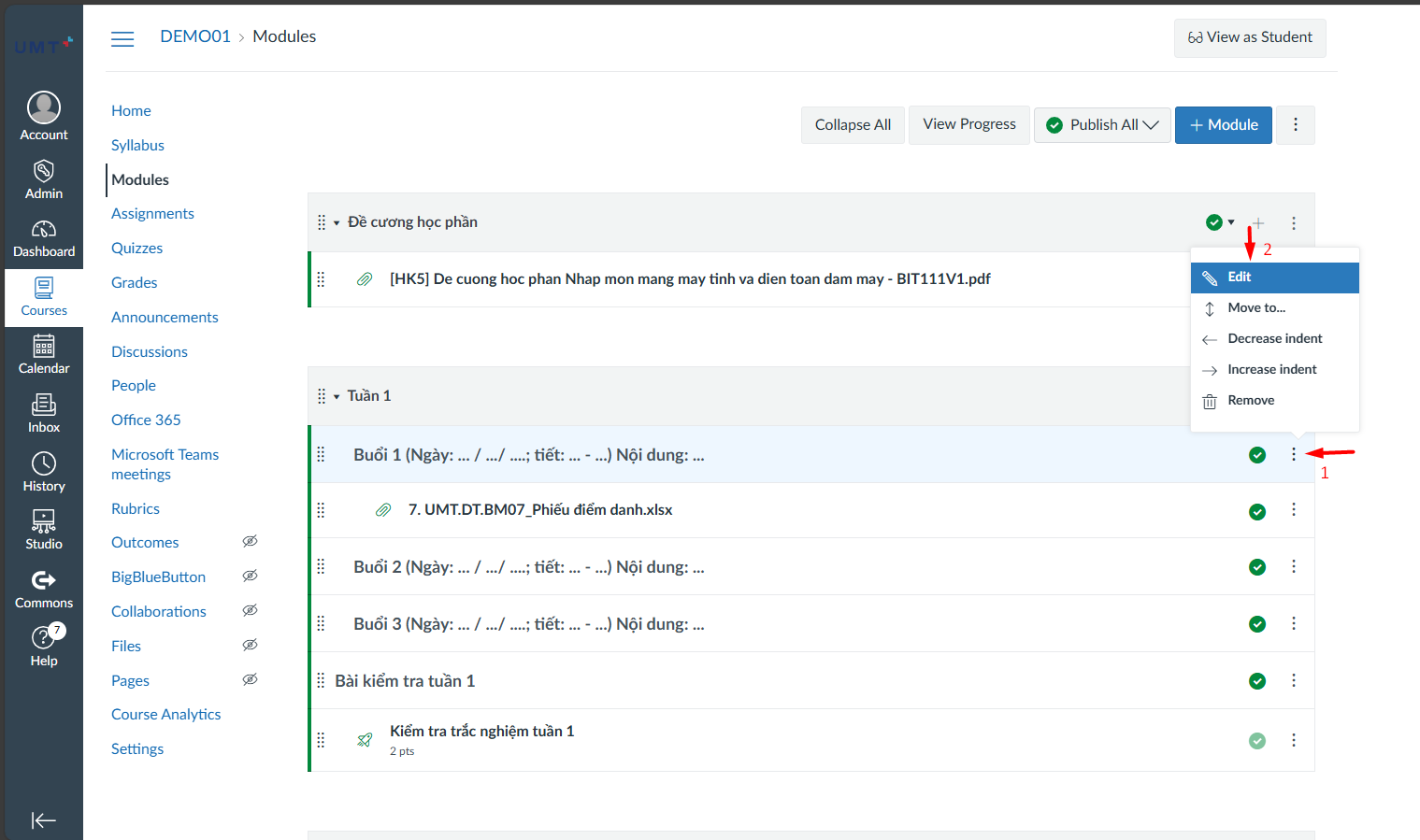Collapse the global navigation with arrow icon
Image resolution: width=1420 pixels, height=840 pixels.
coord(43,820)
